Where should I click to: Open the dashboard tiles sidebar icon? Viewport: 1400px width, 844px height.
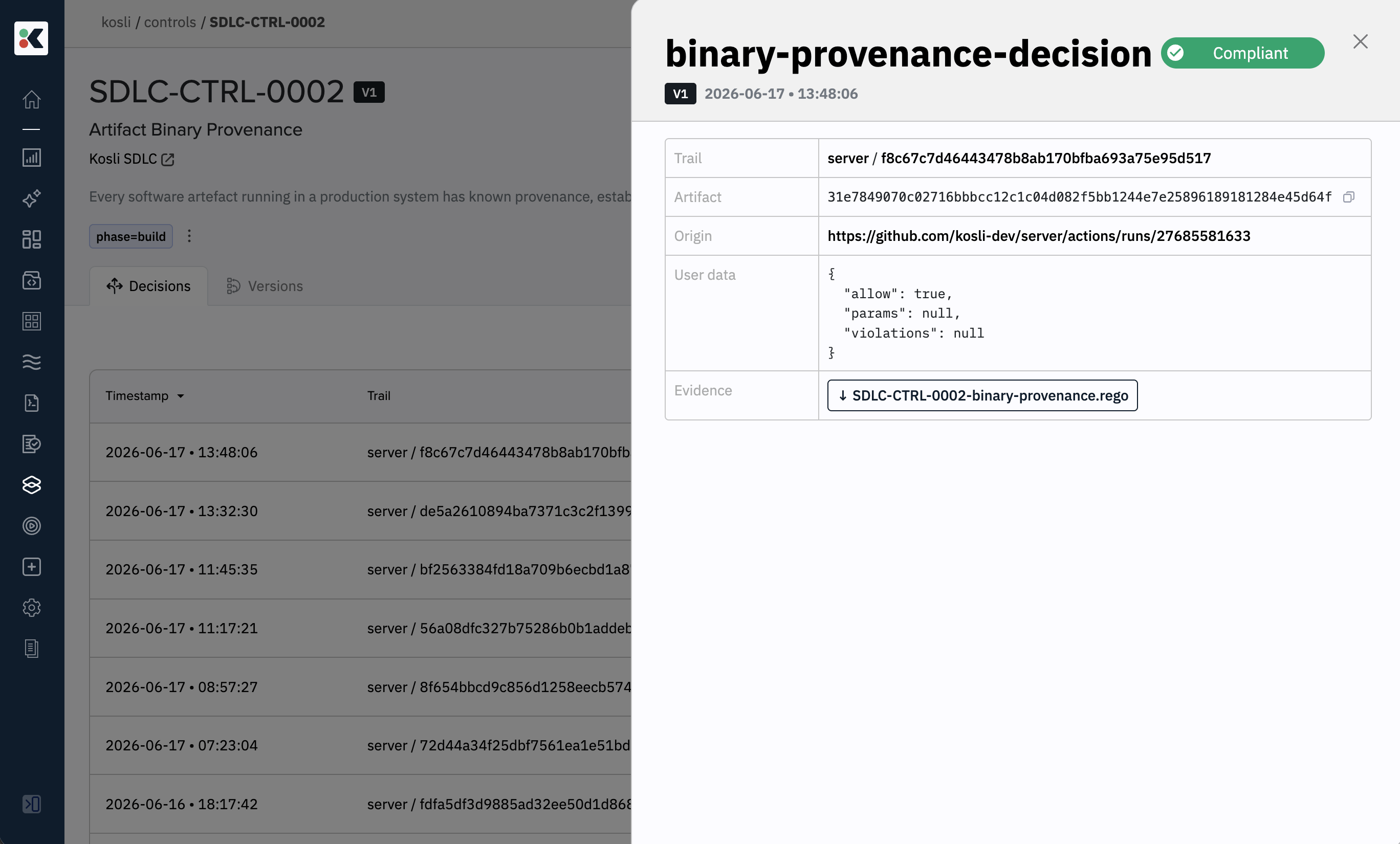31,239
